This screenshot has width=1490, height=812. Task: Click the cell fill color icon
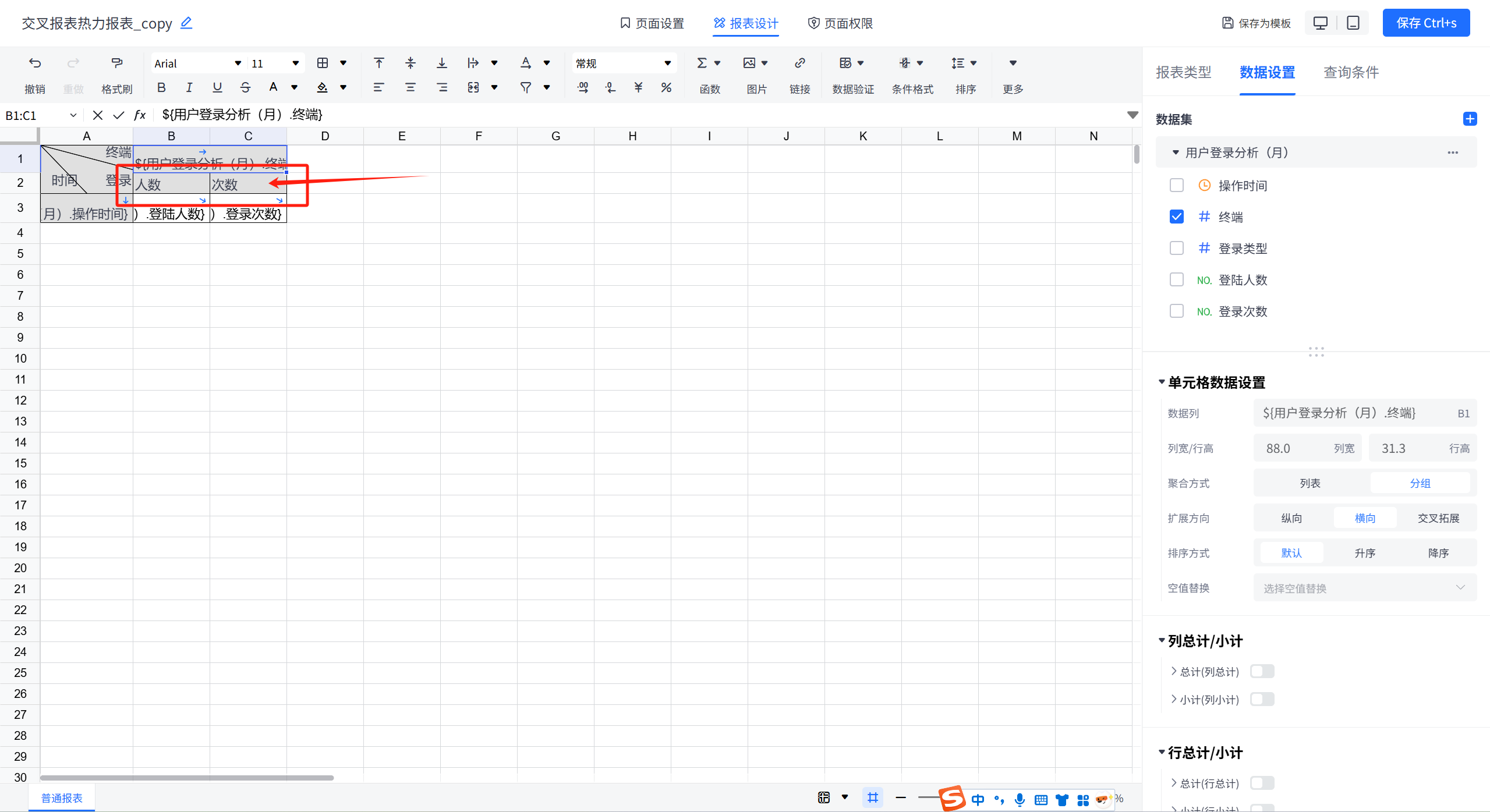coord(322,87)
